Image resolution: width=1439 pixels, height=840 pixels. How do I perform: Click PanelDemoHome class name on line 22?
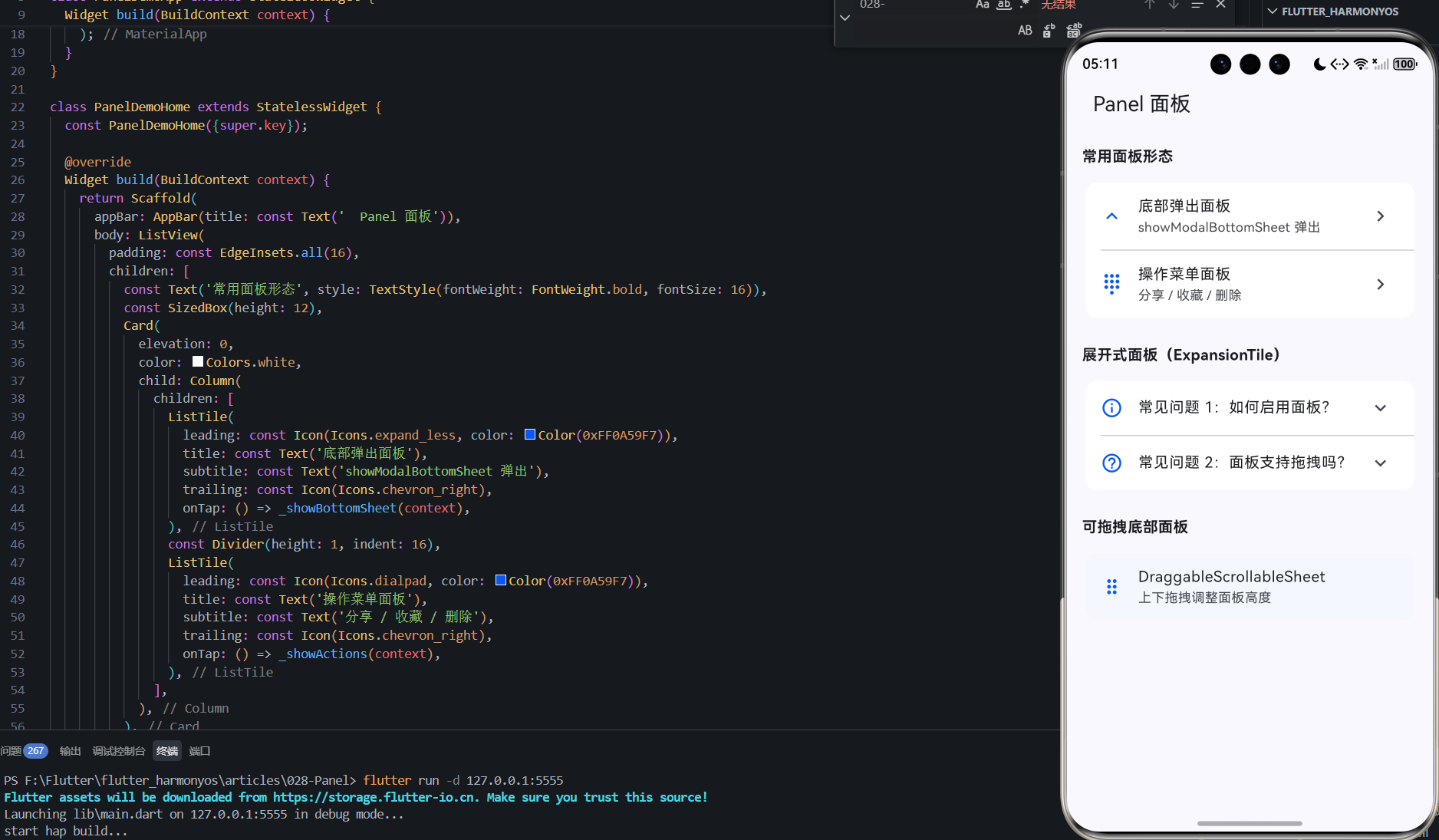coord(142,107)
